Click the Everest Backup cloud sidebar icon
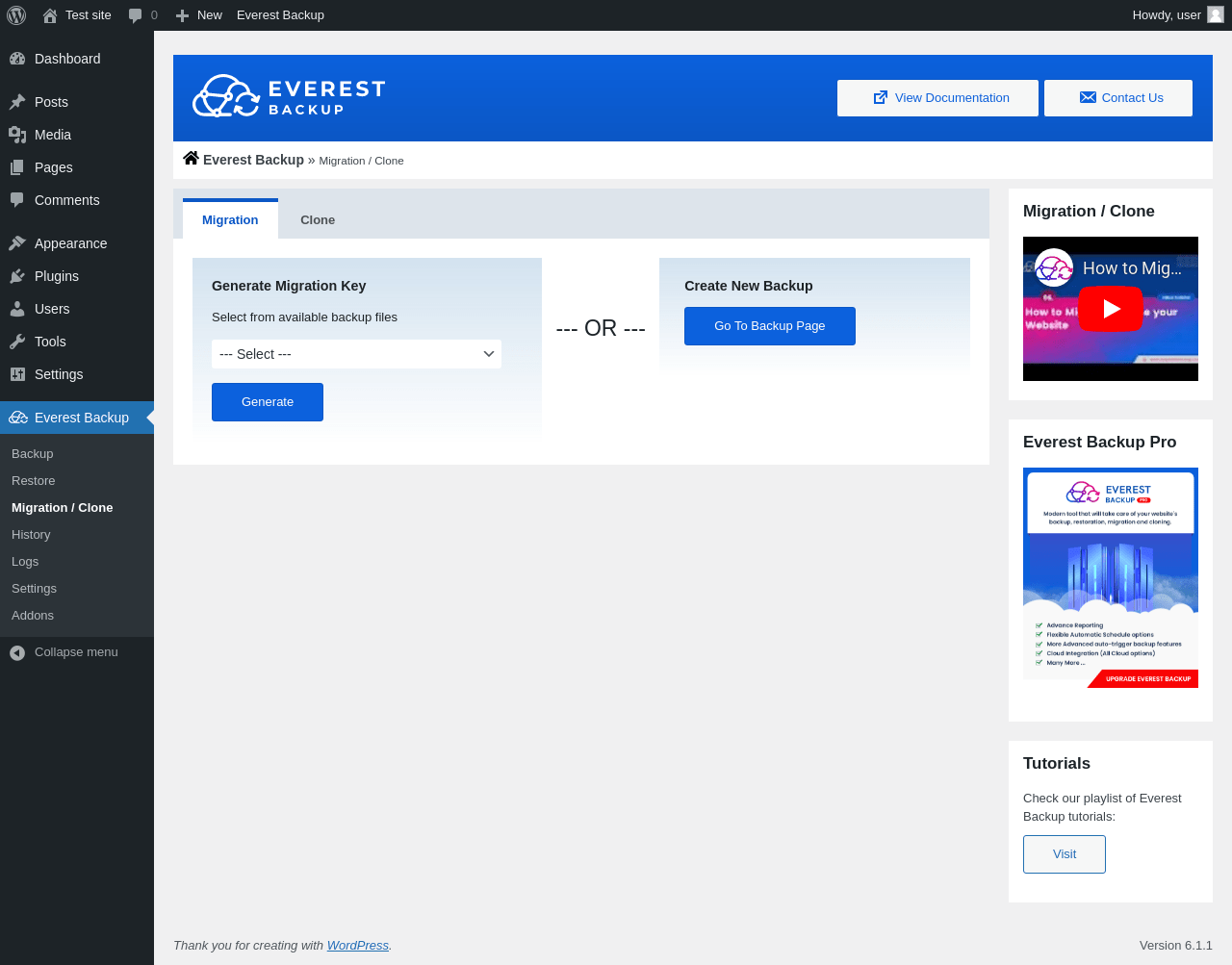Screen dimensions: 1232x965 pos(18,418)
